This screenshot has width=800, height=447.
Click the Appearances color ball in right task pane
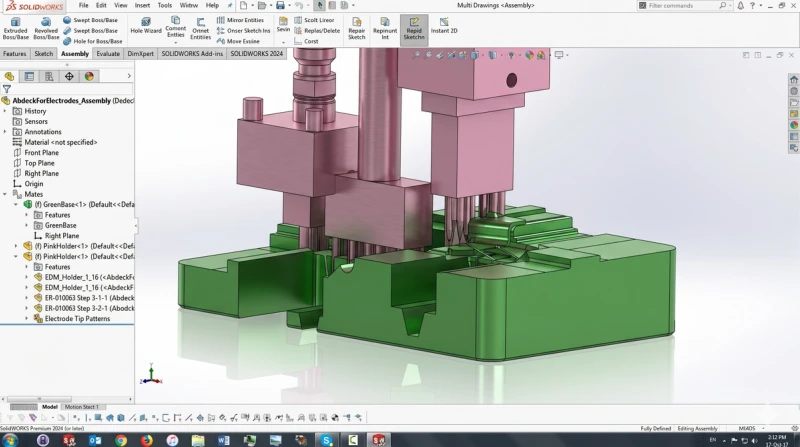coord(793,125)
